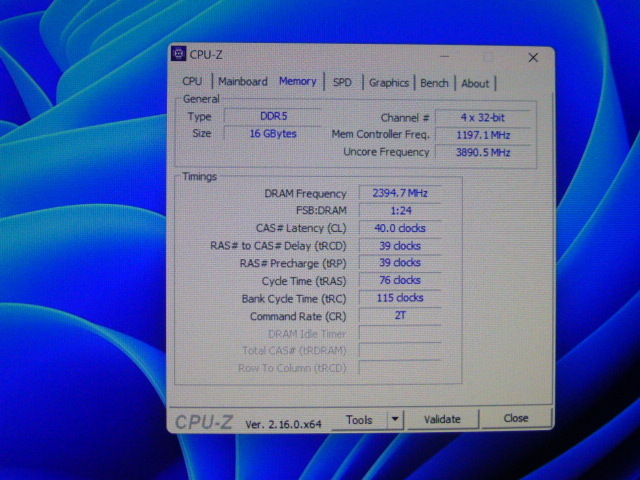Select the Memory tab
The width and height of the screenshot is (640, 480).
pyautogui.click(x=298, y=81)
